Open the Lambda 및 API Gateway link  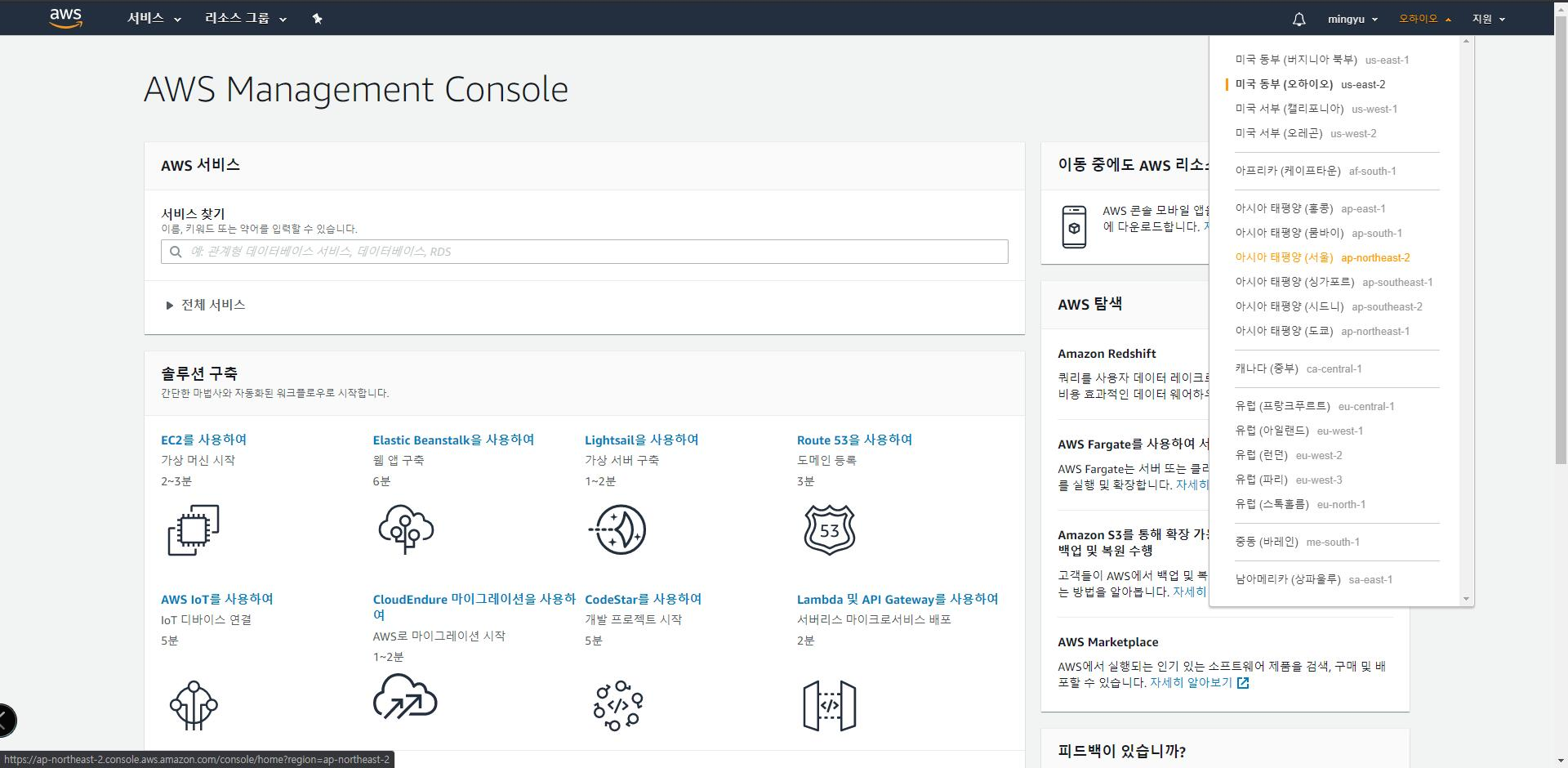point(898,599)
